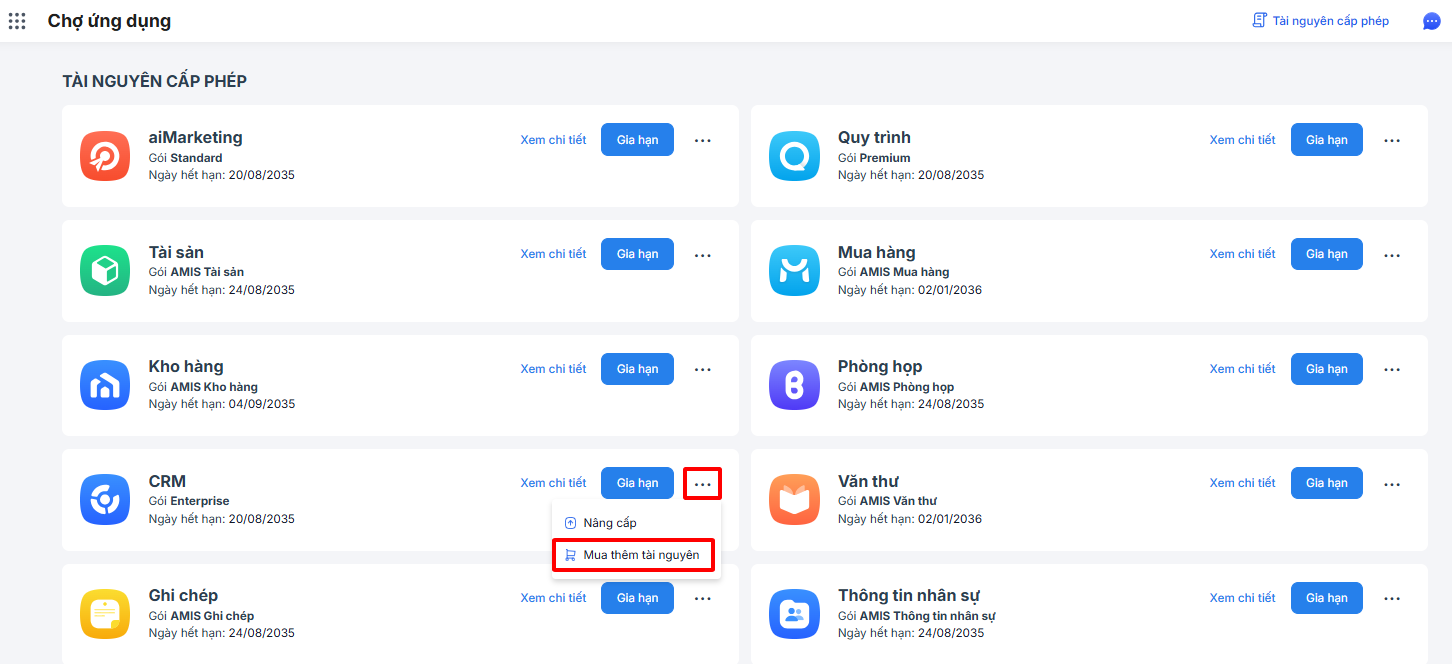Screen dimensions: 1452x664
Task: Open the chat bubble icon at top right
Action: coord(1432,21)
